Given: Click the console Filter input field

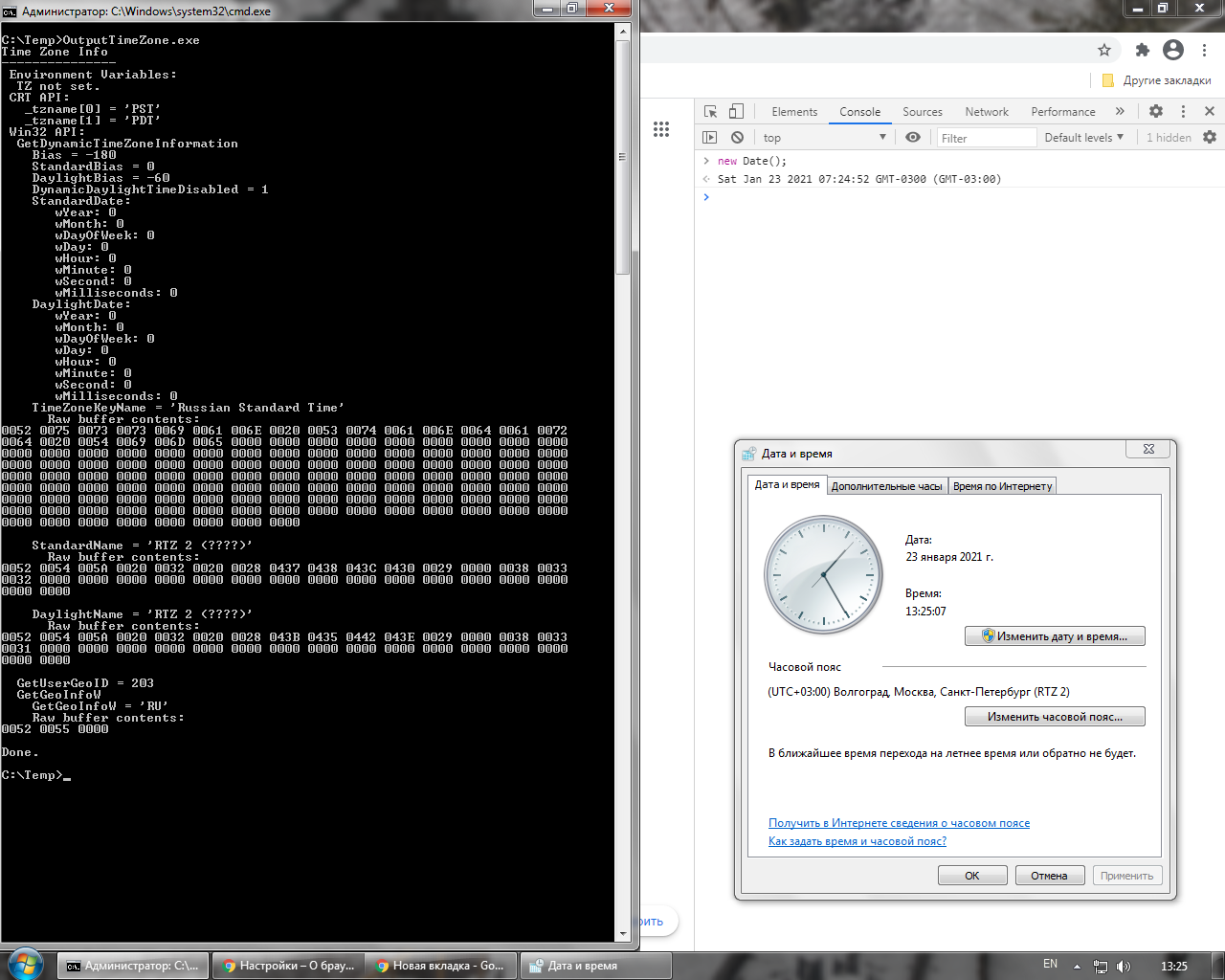Looking at the screenshot, I should tap(986, 138).
